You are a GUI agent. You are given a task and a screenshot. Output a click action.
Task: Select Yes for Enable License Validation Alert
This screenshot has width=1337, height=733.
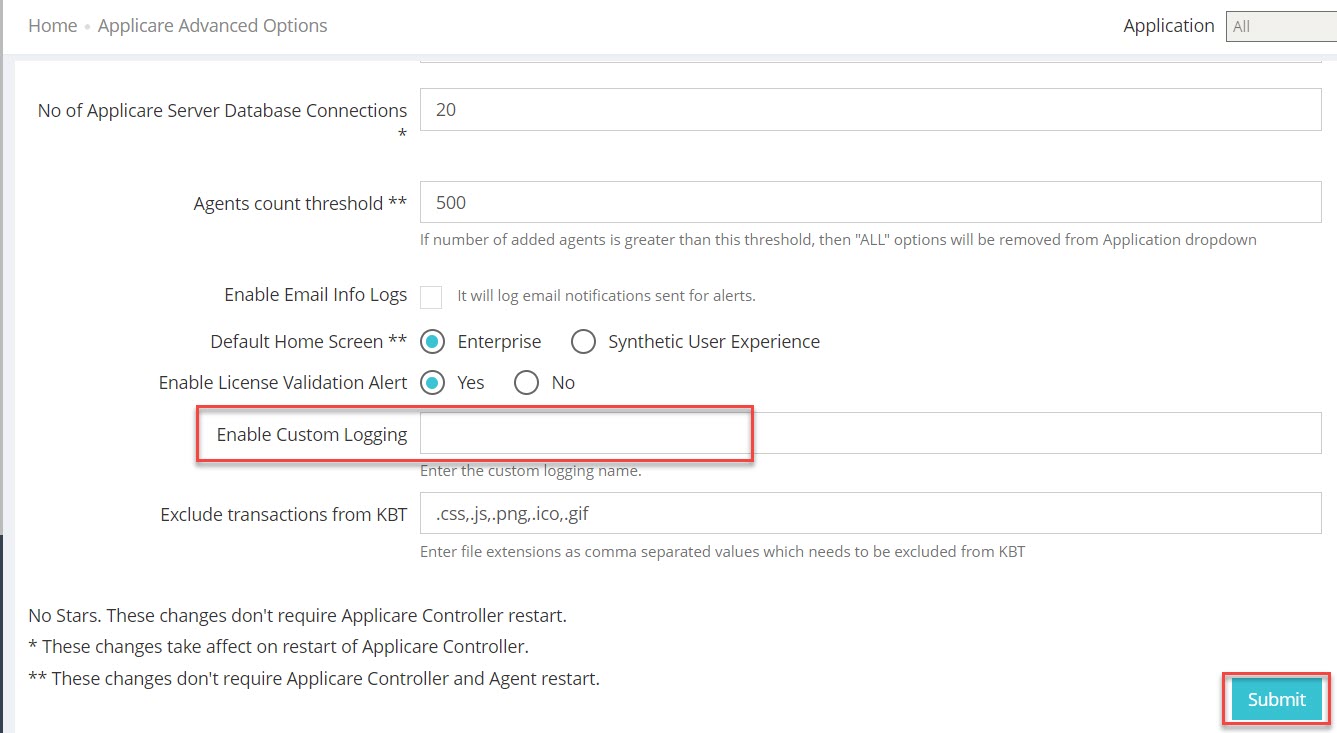tap(432, 383)
